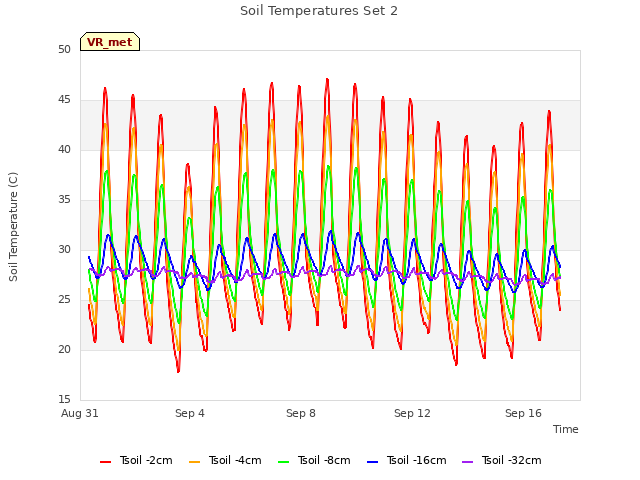The image size is (640, 480).
Task: Click the 40 y-axis tick label
Action: pos(64,149)
